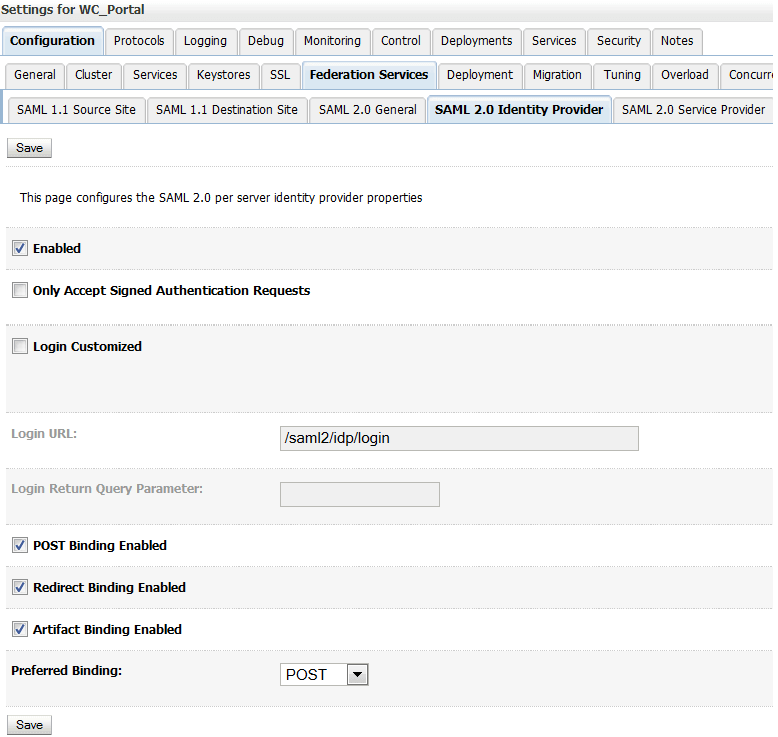This screenshot has height=737, width=778.
Task: Switch to the Deployments tab
Action: (x=477, y=41)
